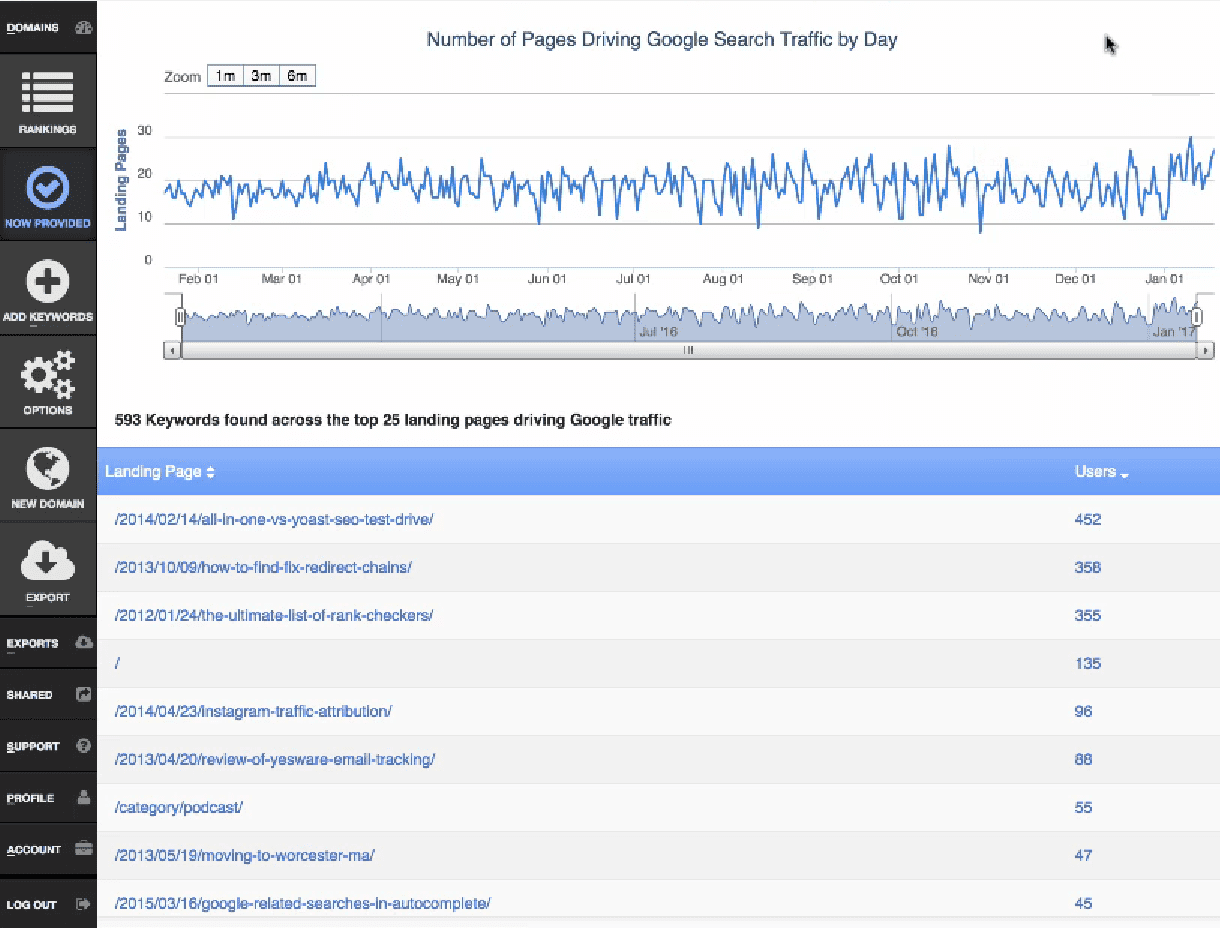Screen dimensions: 1220x928
Task: Click the left range handle of navigator
Action: tap(180, 317)
